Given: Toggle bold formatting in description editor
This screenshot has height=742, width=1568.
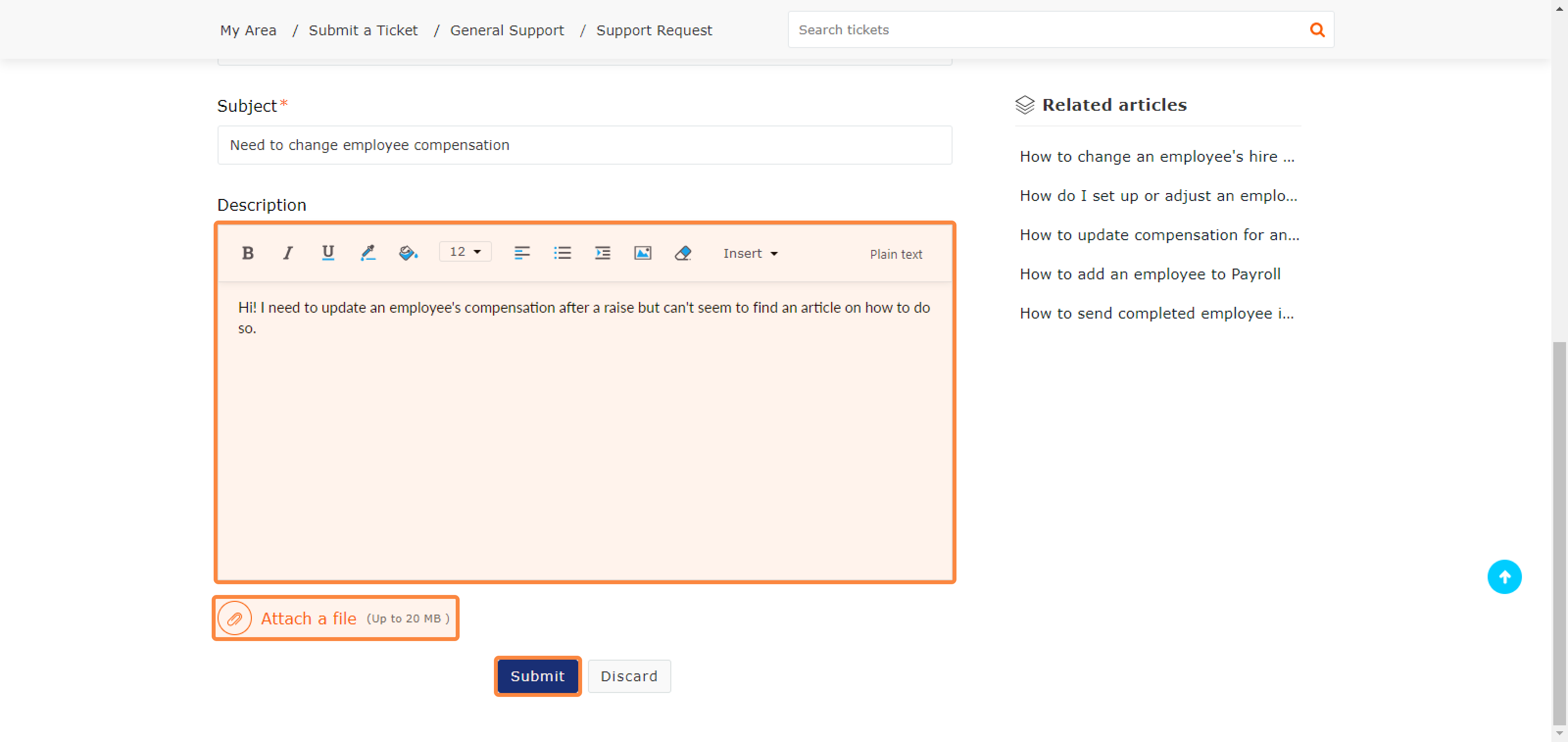Looking at the screenshot, I should click(248, 252).
